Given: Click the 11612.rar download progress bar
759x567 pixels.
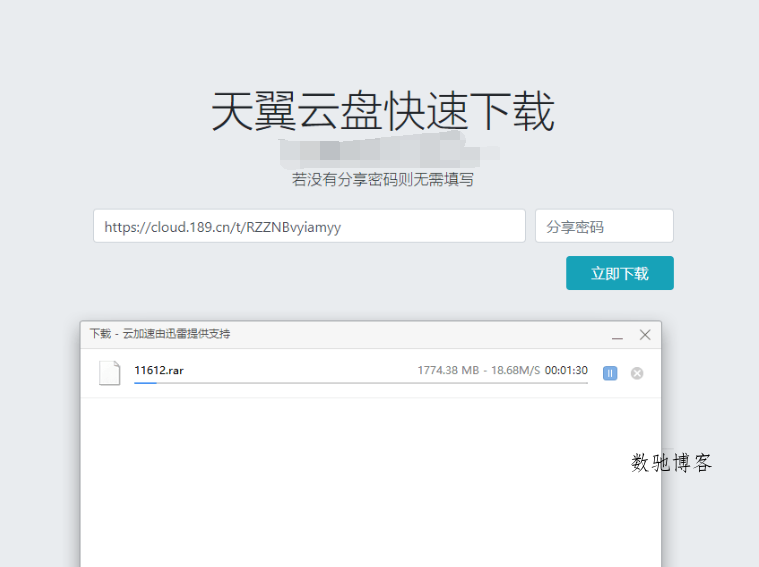Looking at the screenshot, I should 361,383.
